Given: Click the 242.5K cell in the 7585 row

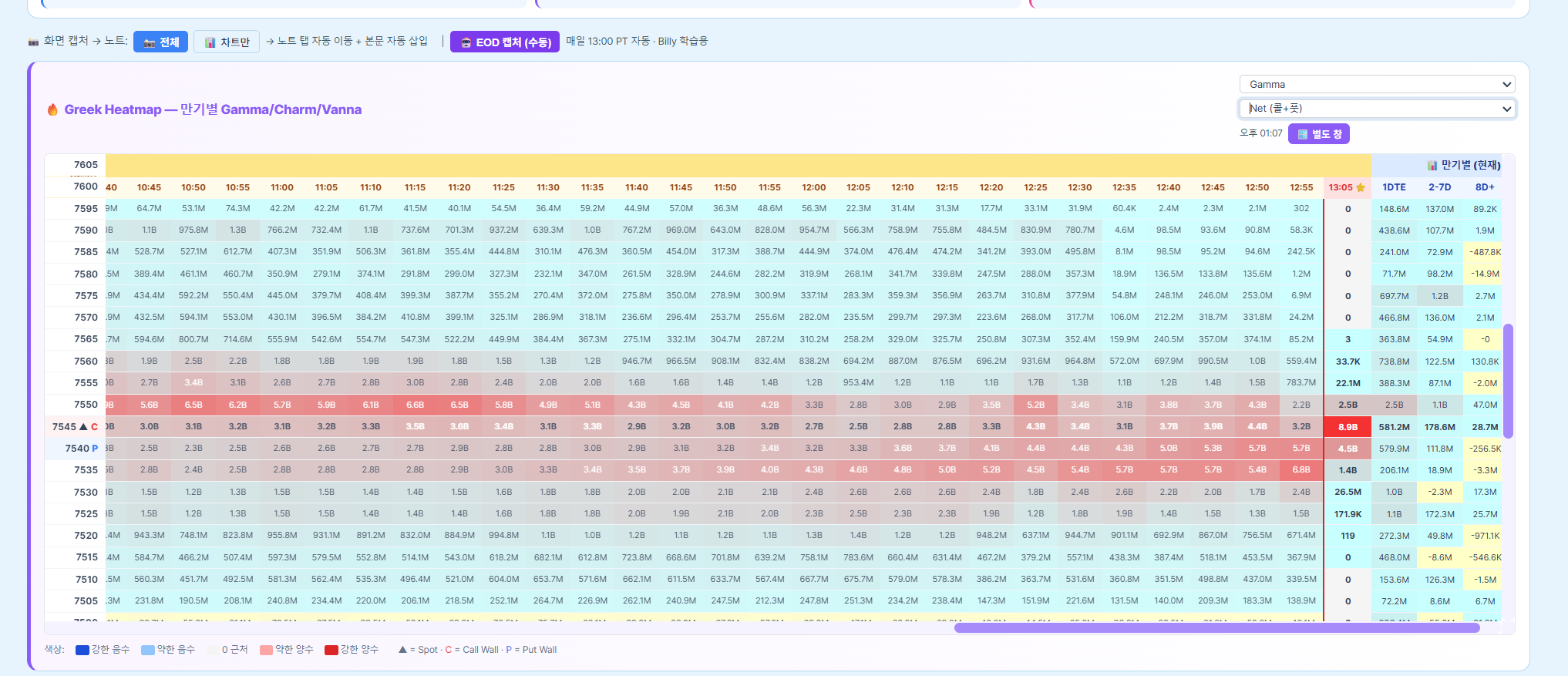Looking at the screenshot, I should tap(1301, 252).
